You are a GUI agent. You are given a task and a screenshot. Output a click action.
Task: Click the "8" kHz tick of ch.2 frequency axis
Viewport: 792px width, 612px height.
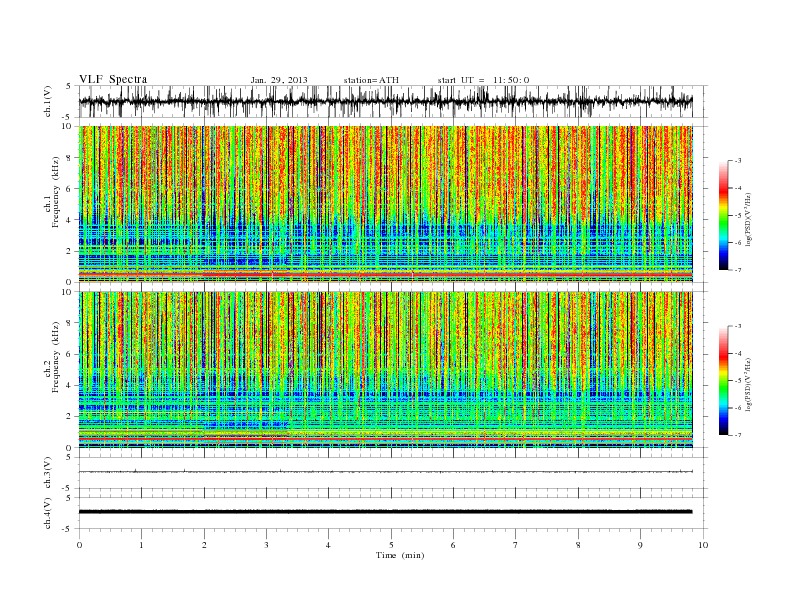(x=70, y=323)
